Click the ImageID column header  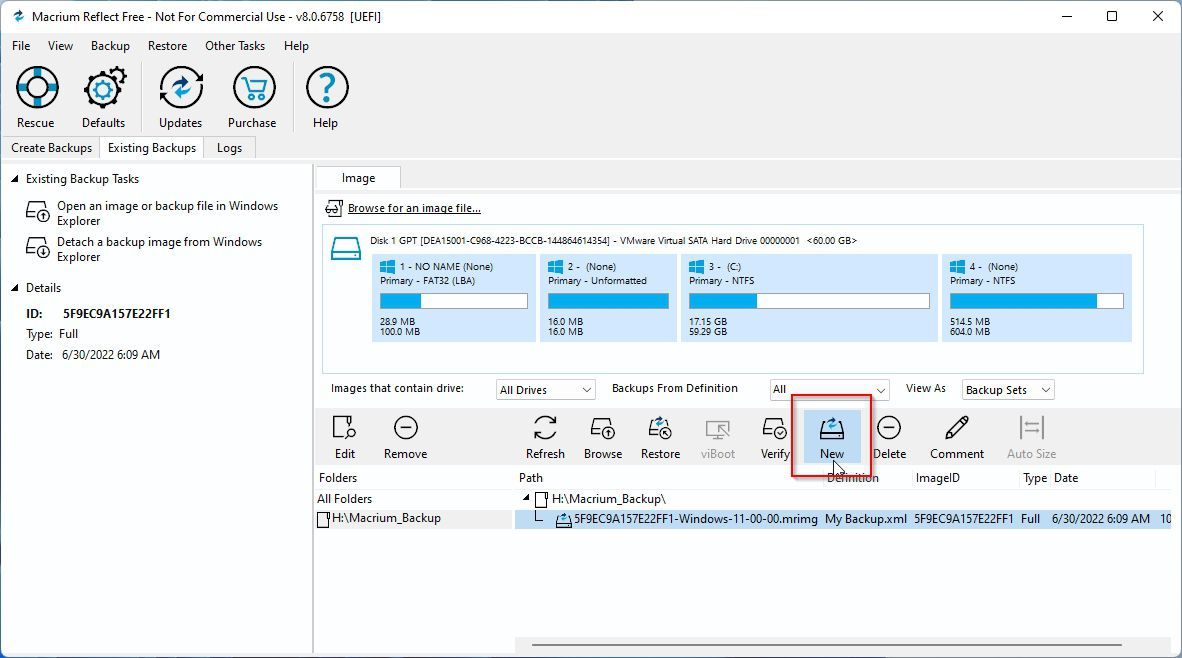coord(938,478)
